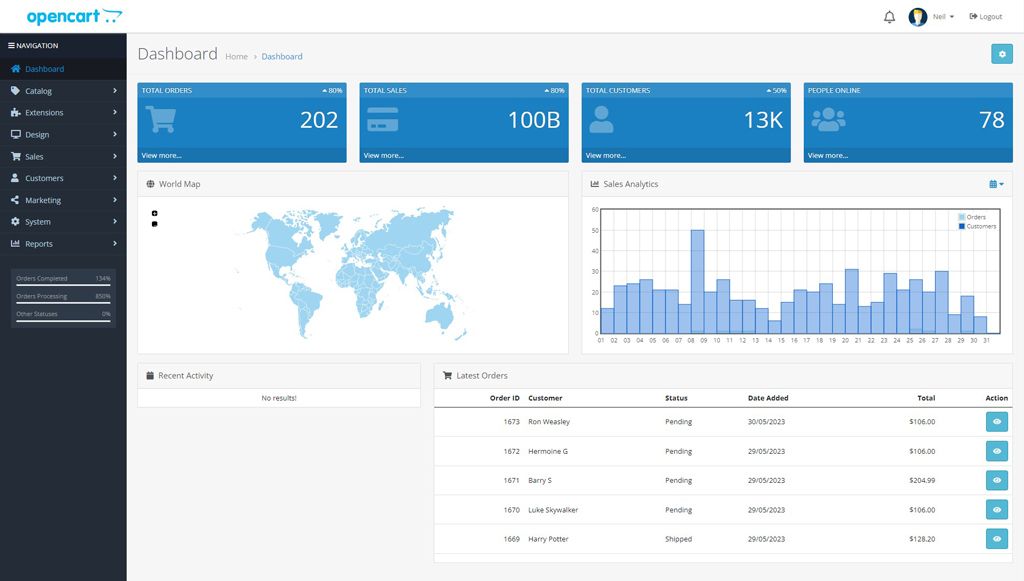Image resolution: width=1024 pixels, height=581 pixels.
Task: Expand the Extensions sidebar menu
Action: coord(63,113)
